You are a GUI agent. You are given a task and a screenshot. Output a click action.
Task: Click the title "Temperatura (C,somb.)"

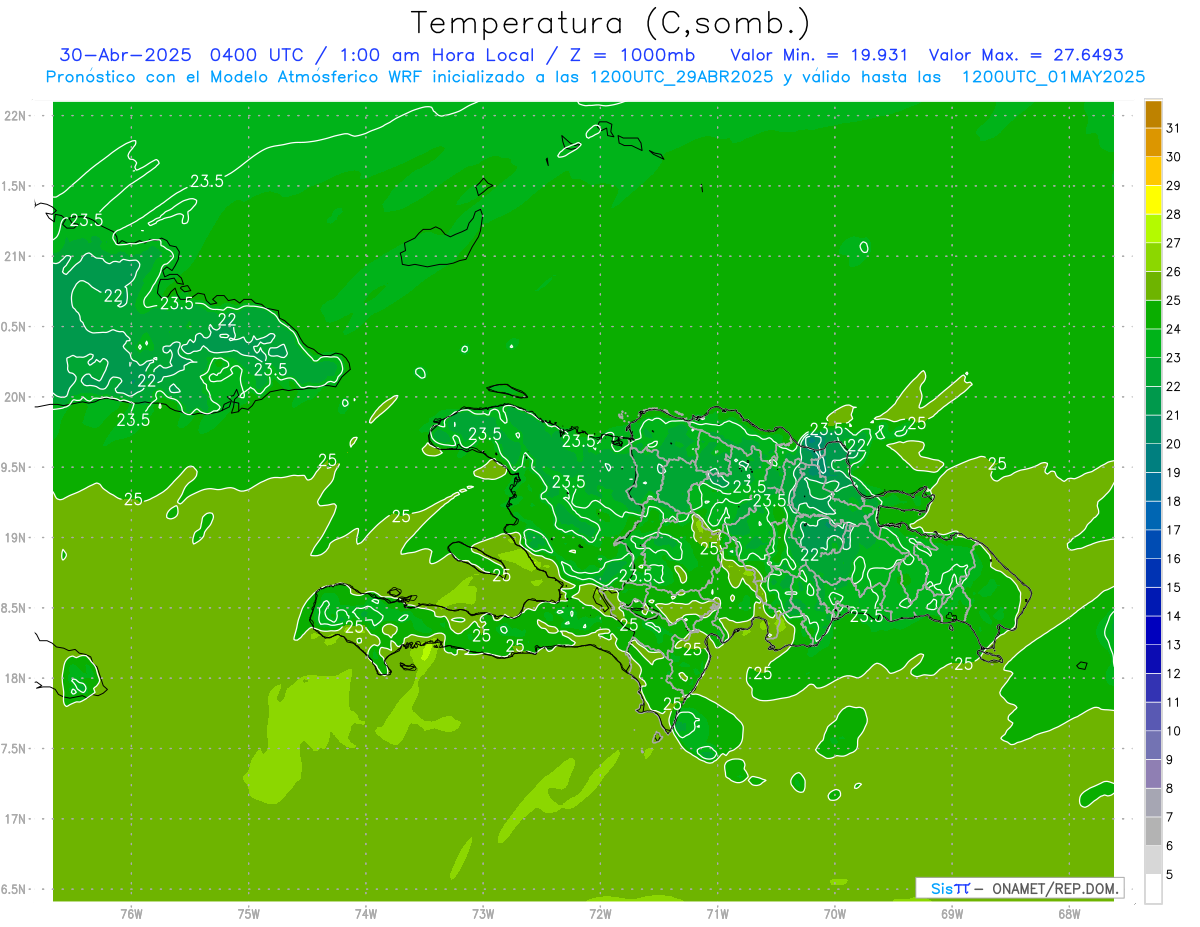click(611, 23)
